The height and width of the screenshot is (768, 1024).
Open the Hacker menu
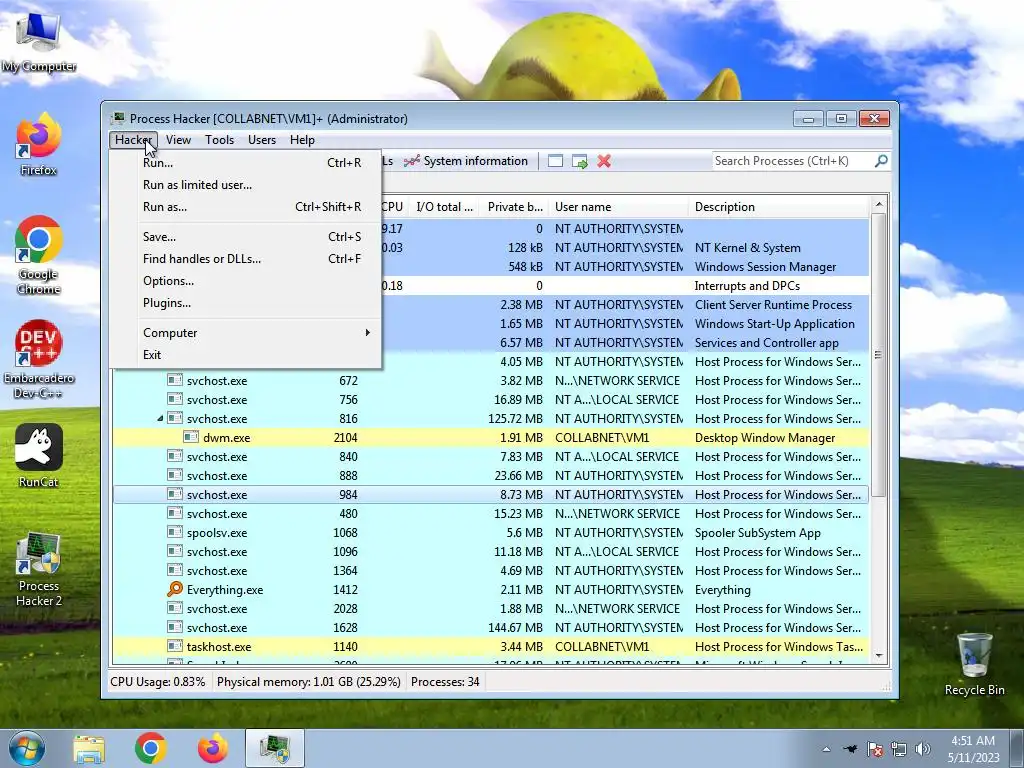coord(133,140)
